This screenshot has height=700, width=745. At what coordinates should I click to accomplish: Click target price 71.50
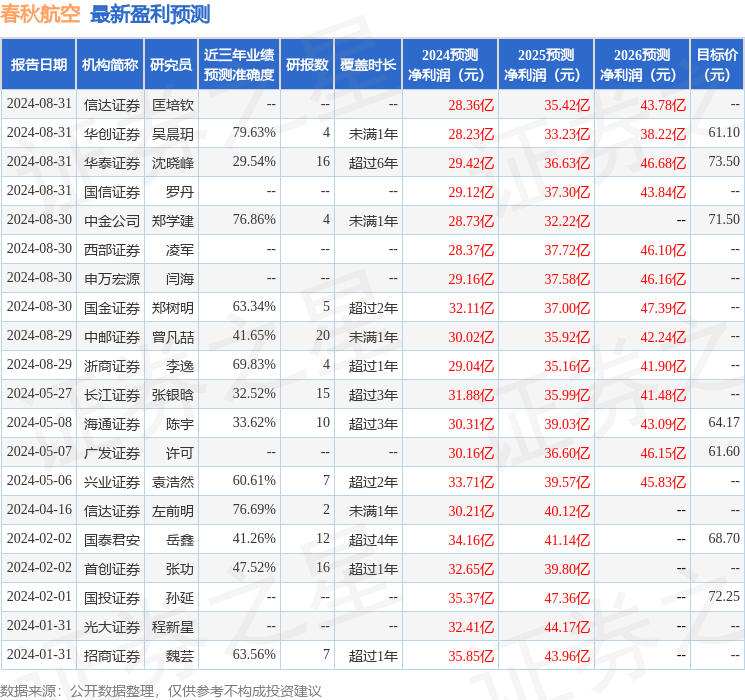coord(724,220)
